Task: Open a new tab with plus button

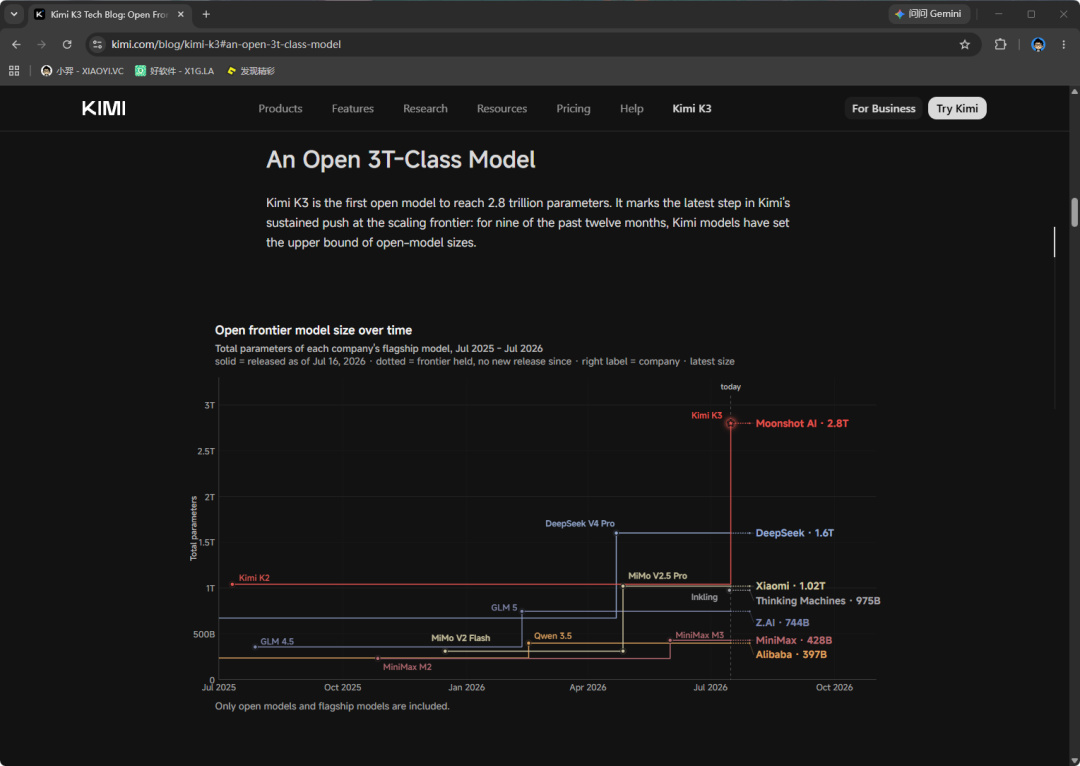Action: (x=206, y=14)
